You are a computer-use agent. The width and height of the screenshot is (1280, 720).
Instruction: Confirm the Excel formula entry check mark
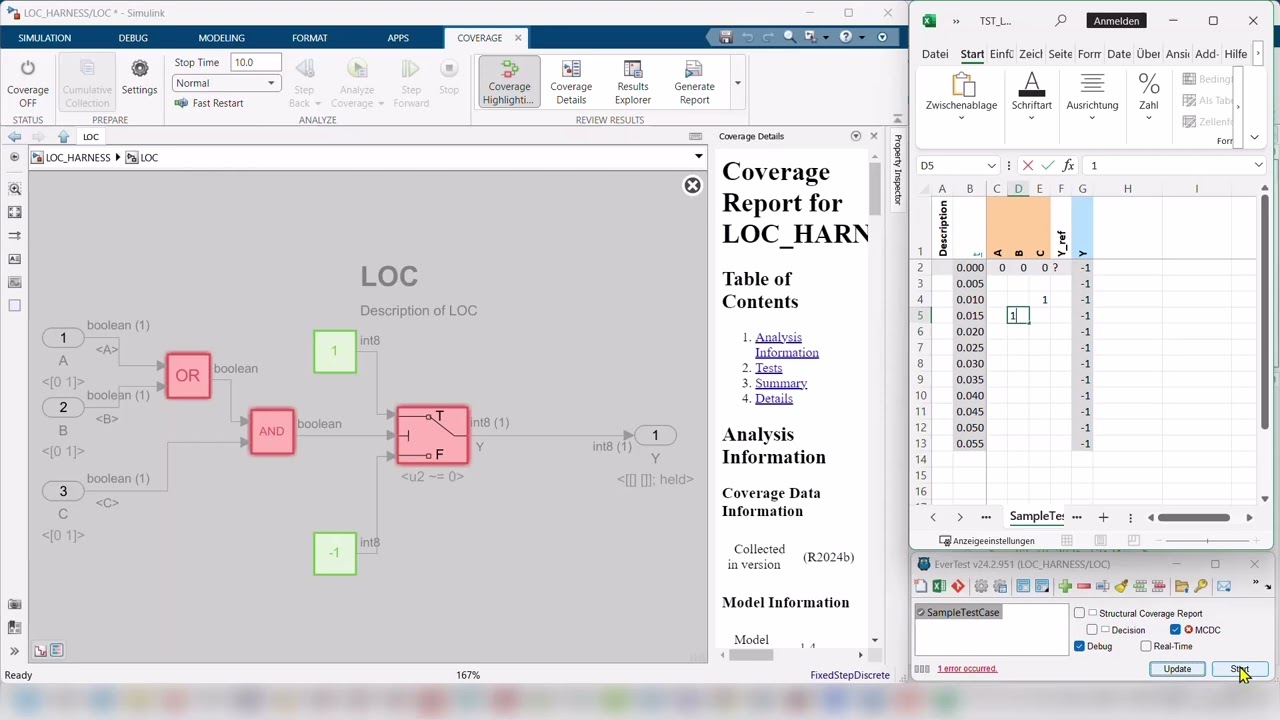tap(1047, 165)
